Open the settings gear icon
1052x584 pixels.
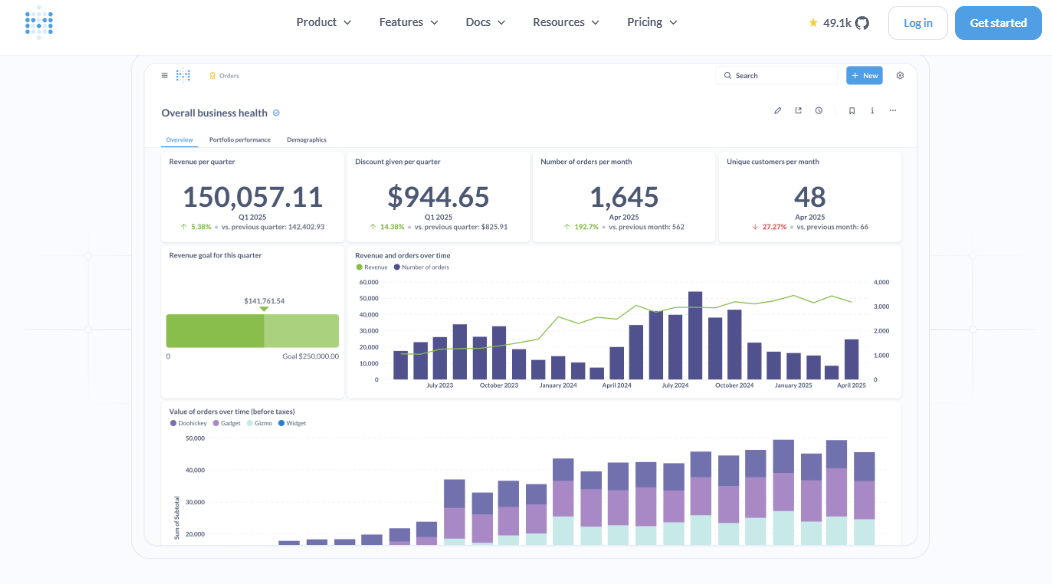coord(900,76)
